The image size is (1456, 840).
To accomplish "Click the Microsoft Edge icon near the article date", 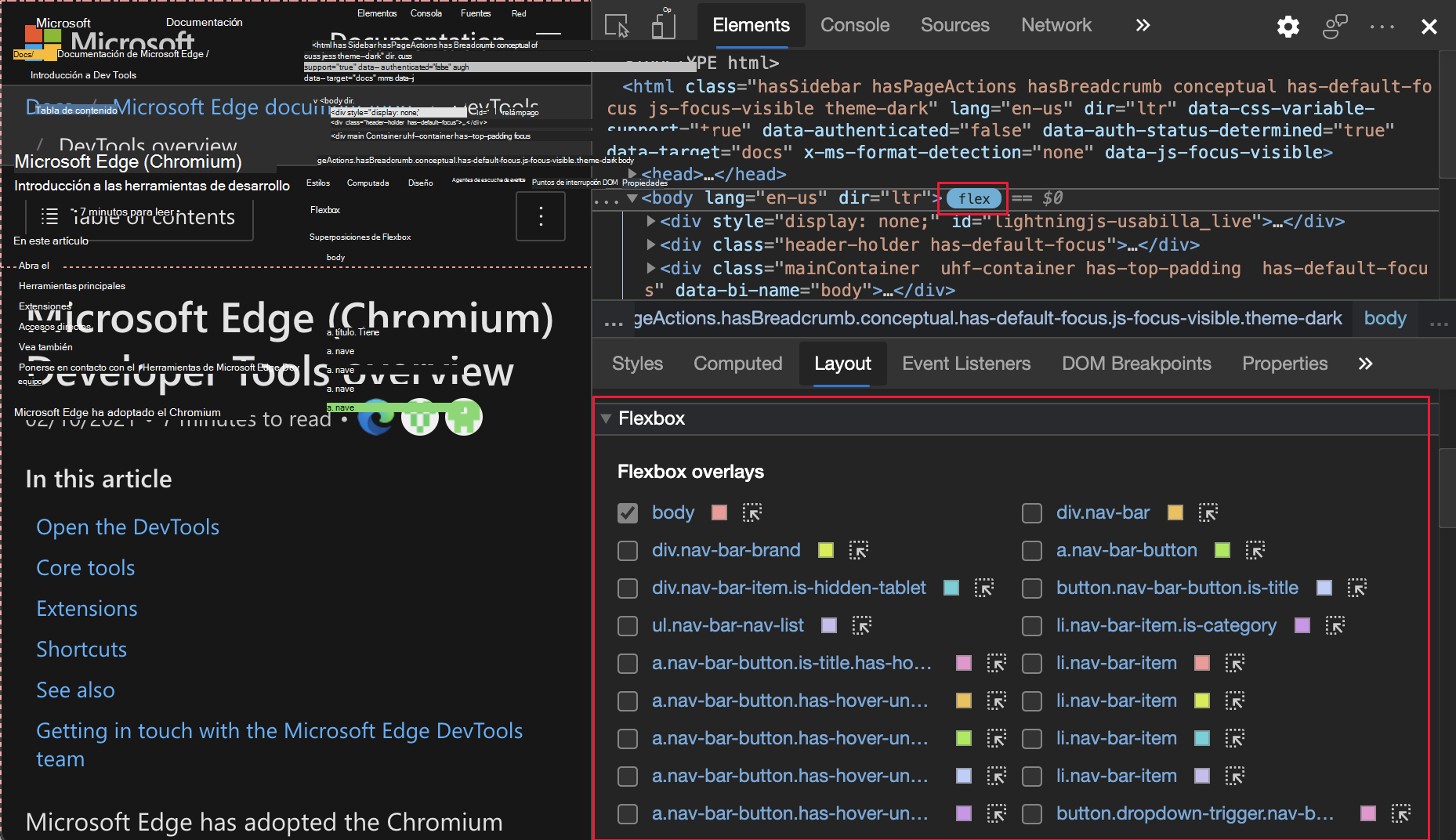I will [x=378, y=418].
